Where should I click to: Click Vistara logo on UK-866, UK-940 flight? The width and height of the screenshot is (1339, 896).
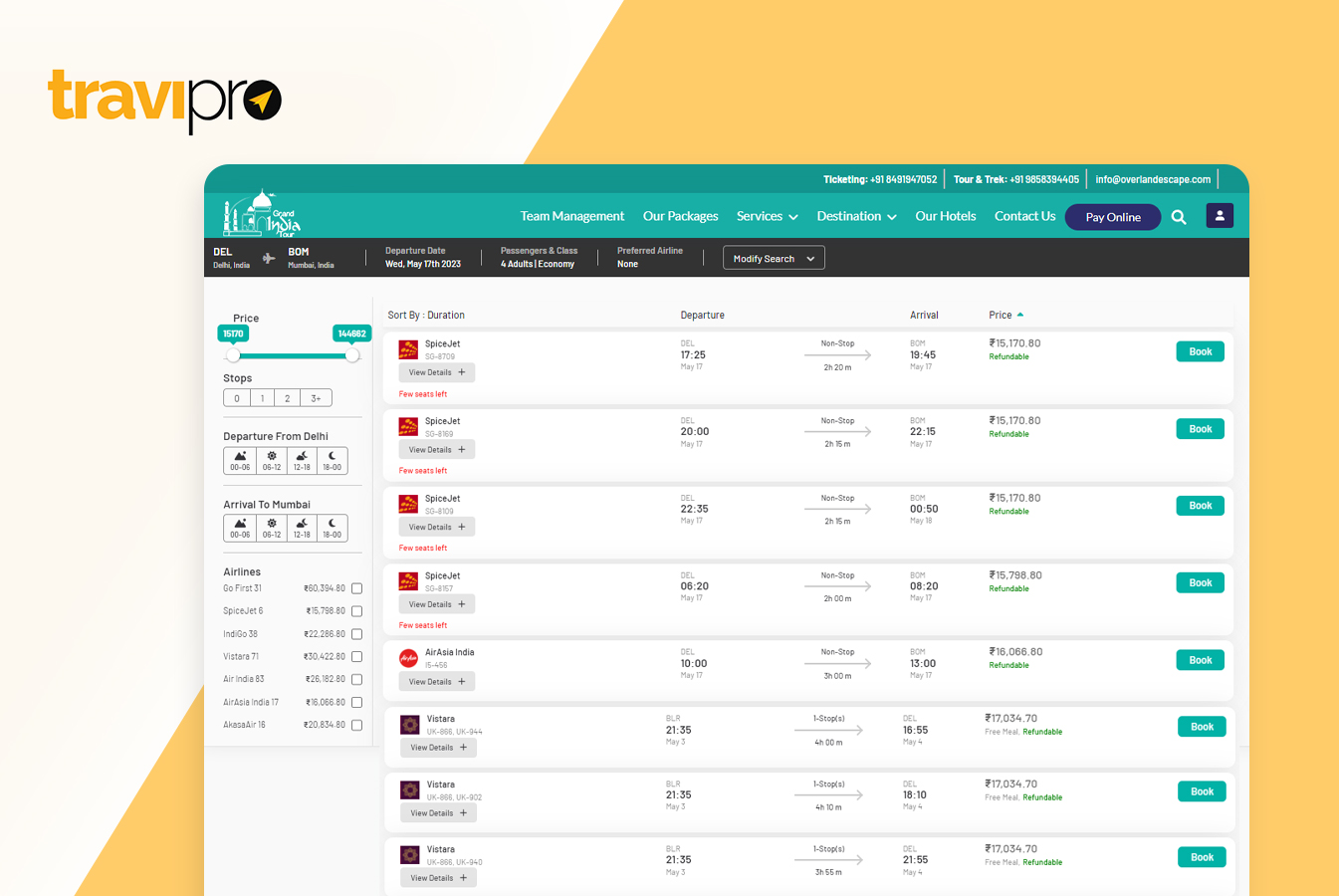tap(409, 855)
